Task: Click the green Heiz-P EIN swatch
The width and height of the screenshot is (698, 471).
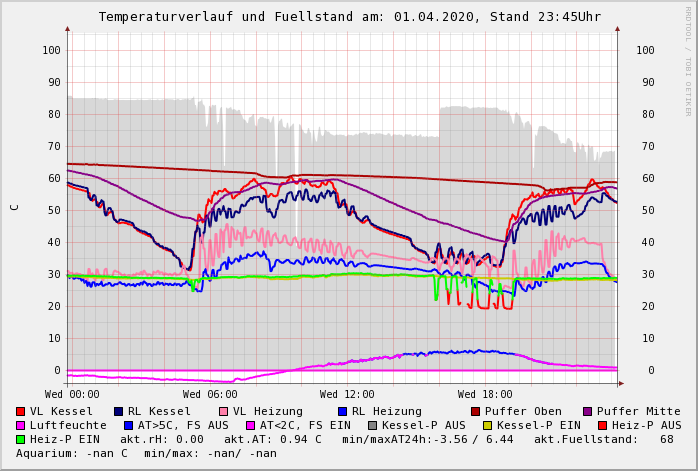Action: (21, 439)
